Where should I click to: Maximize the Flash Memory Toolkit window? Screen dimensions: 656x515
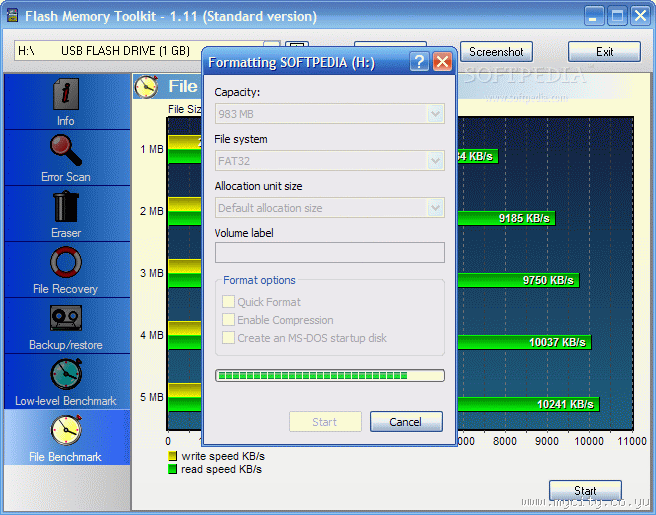click(x=617, y=16)
